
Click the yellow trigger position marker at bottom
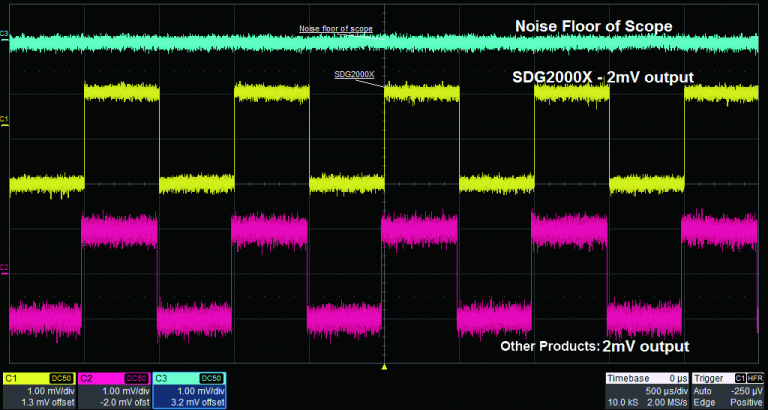click(x=384, y=367)
